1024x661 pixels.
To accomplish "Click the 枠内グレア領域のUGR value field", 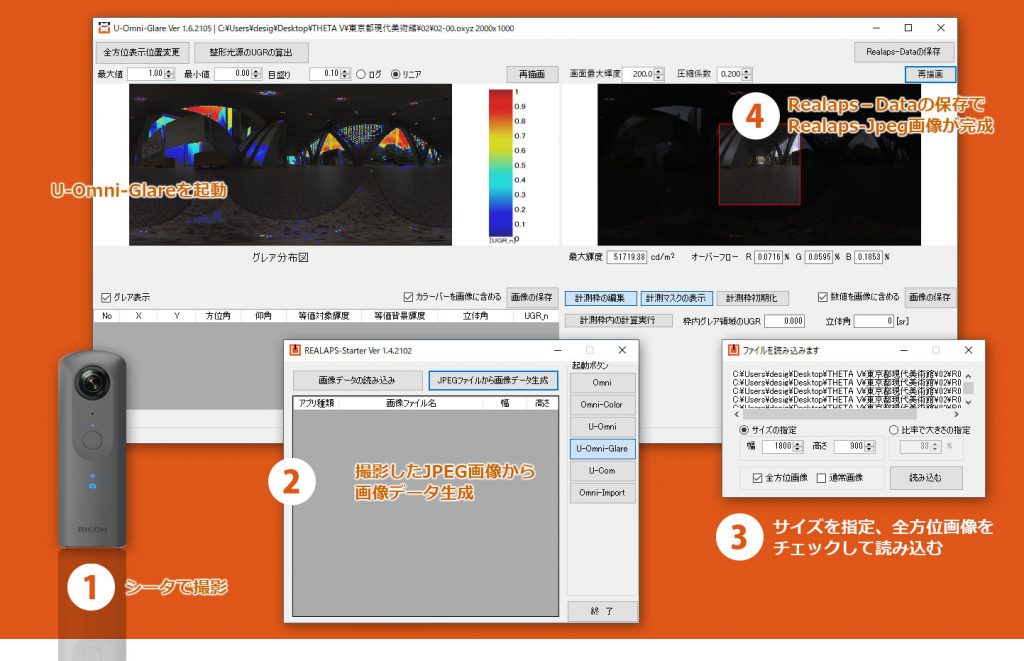I will coord(784,321).
